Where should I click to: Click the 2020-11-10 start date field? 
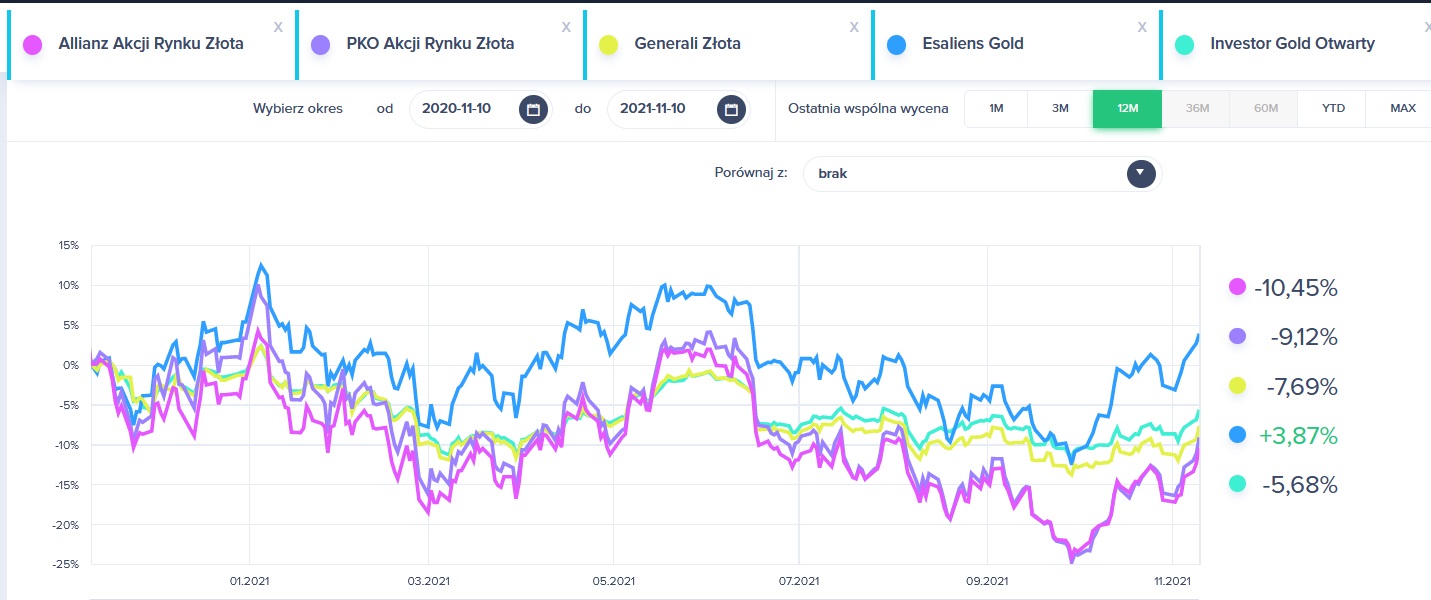pyautogui.click(x=457, y=109)
